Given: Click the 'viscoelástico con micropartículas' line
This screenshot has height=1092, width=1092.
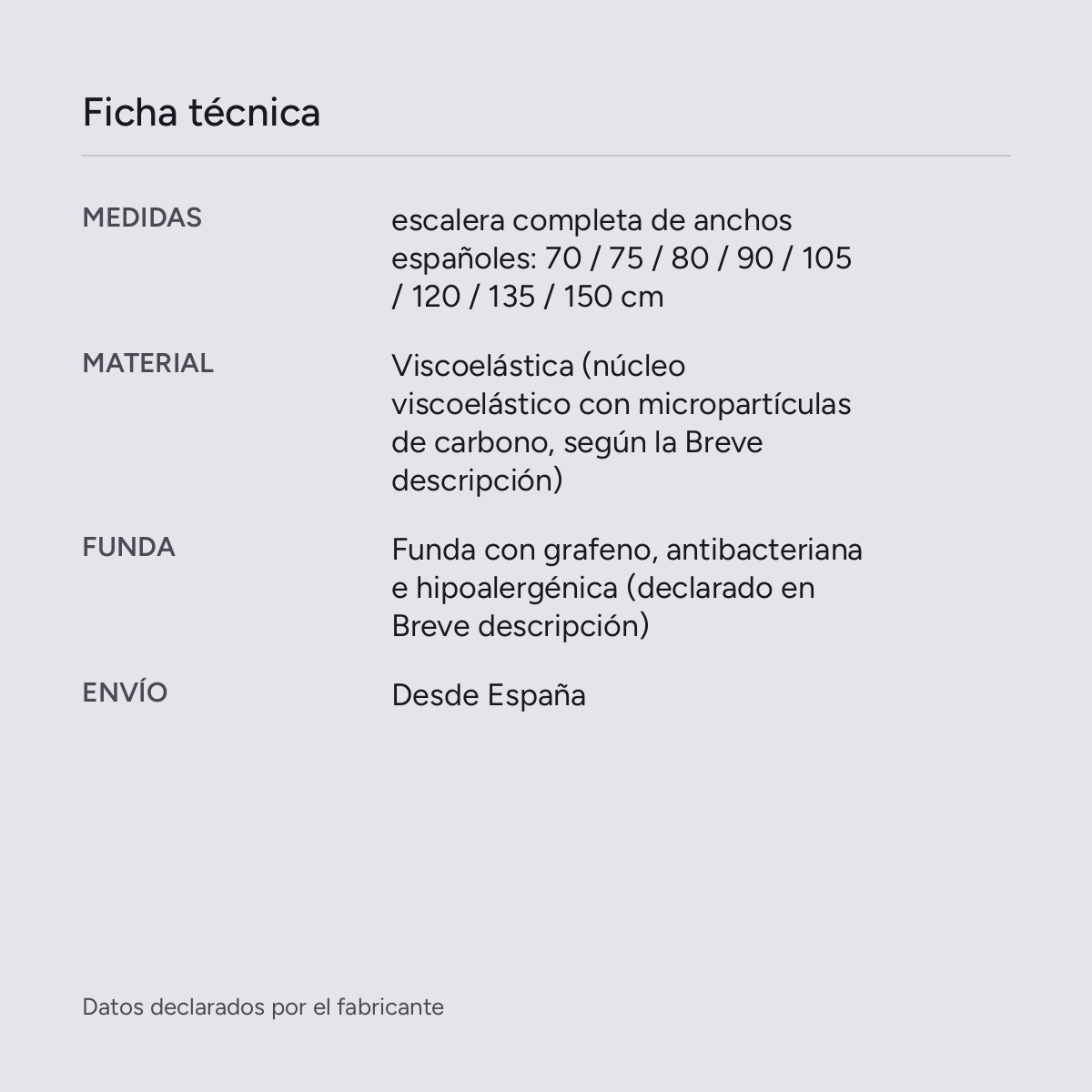Looking at the screenshot, I should pyautogui.click(x=622, y=404).
